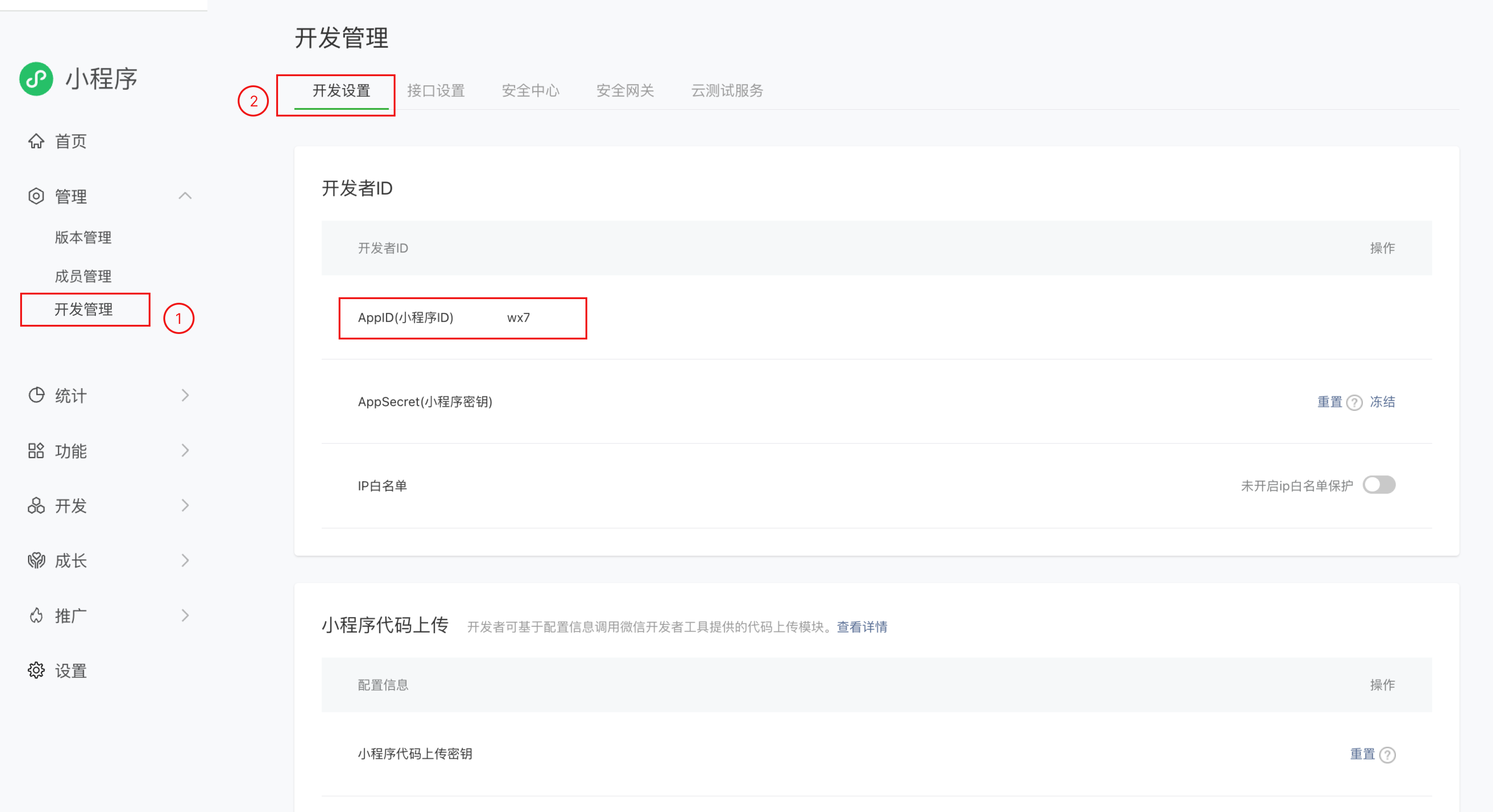Click the 成长 menu label
This screenshot has width=1493, height=812.
tap(71, 561)
